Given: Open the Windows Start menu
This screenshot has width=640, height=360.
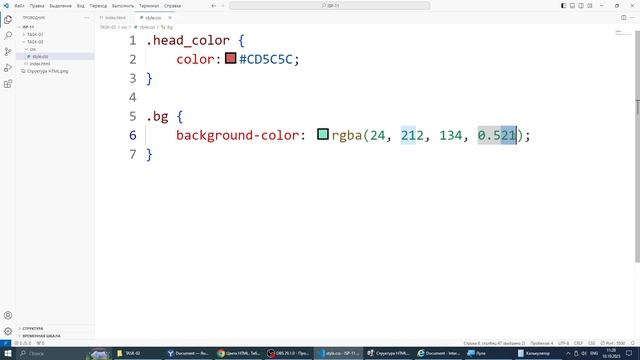Looking at the screenshot, I should tap(8, 353).
